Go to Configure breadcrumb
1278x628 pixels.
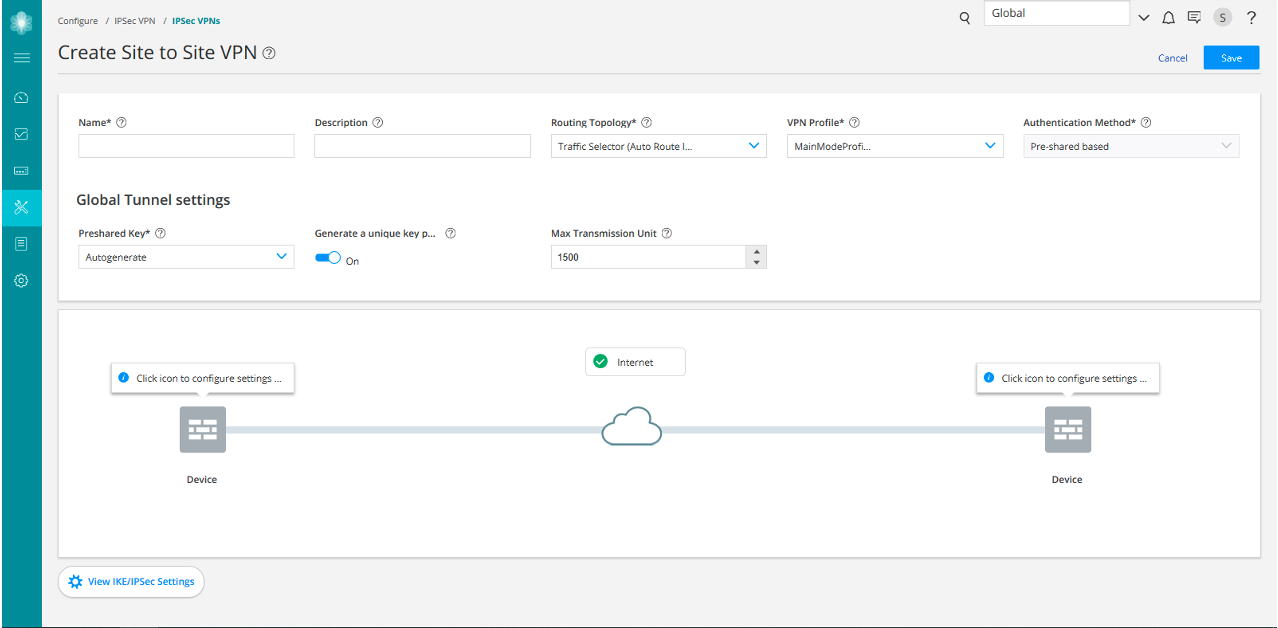tap(78, 20)
